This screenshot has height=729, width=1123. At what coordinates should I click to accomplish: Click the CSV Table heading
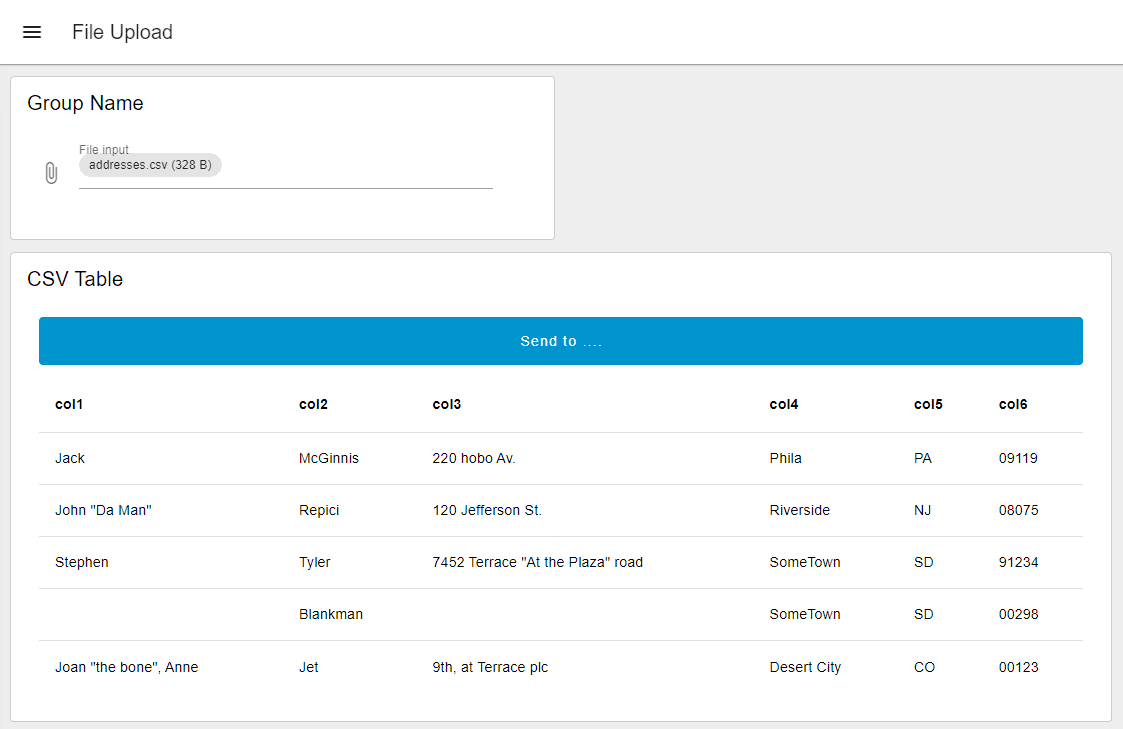click(x=75, y=279)
